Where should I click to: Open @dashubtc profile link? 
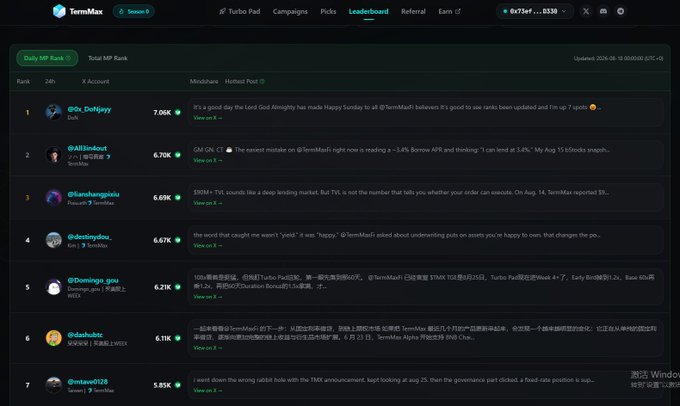[85, 334]
